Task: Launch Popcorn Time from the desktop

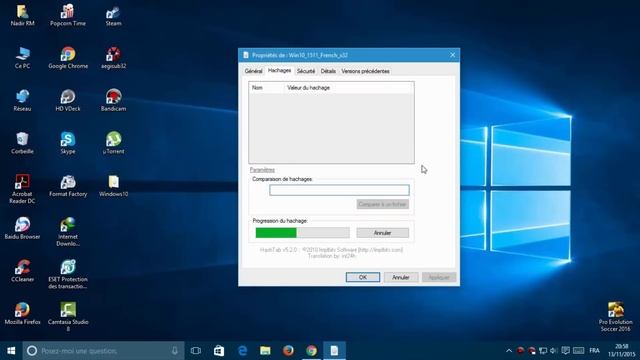Action: (68, 16)
